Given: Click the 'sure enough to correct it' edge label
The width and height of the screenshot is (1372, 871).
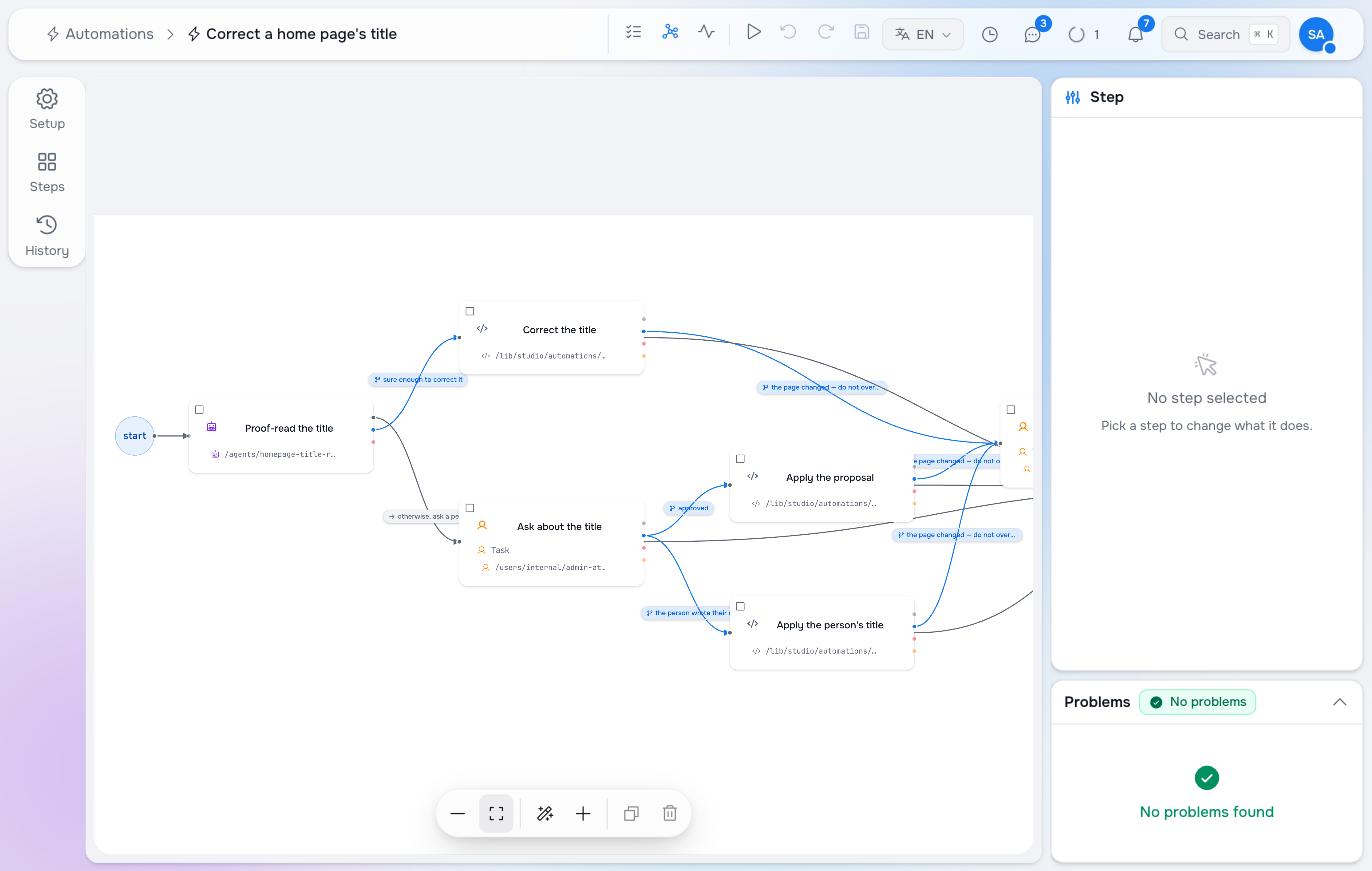Looking at the screenshot, I should coord(418,380).
